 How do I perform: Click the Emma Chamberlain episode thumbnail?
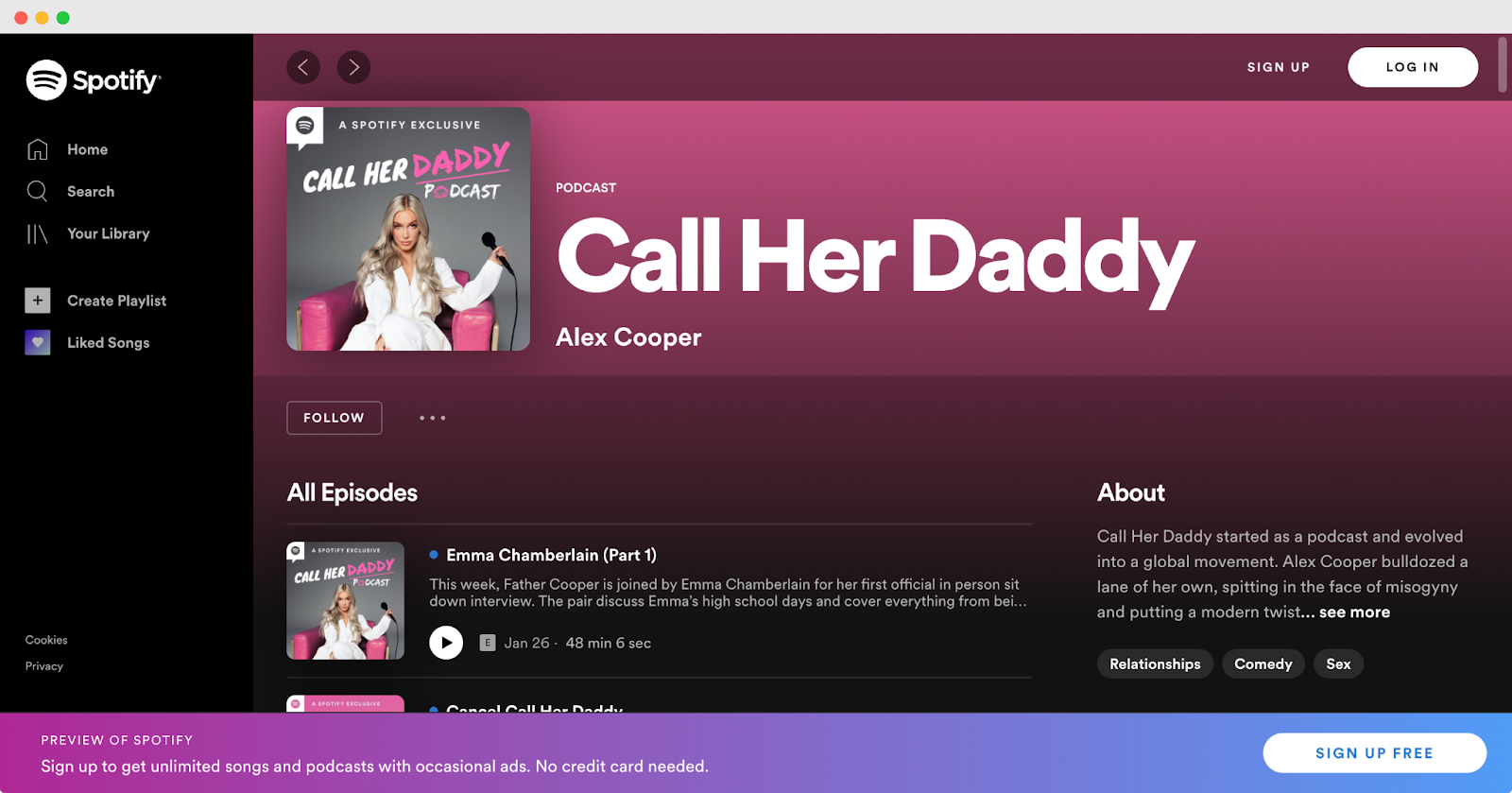click(346, 600)
